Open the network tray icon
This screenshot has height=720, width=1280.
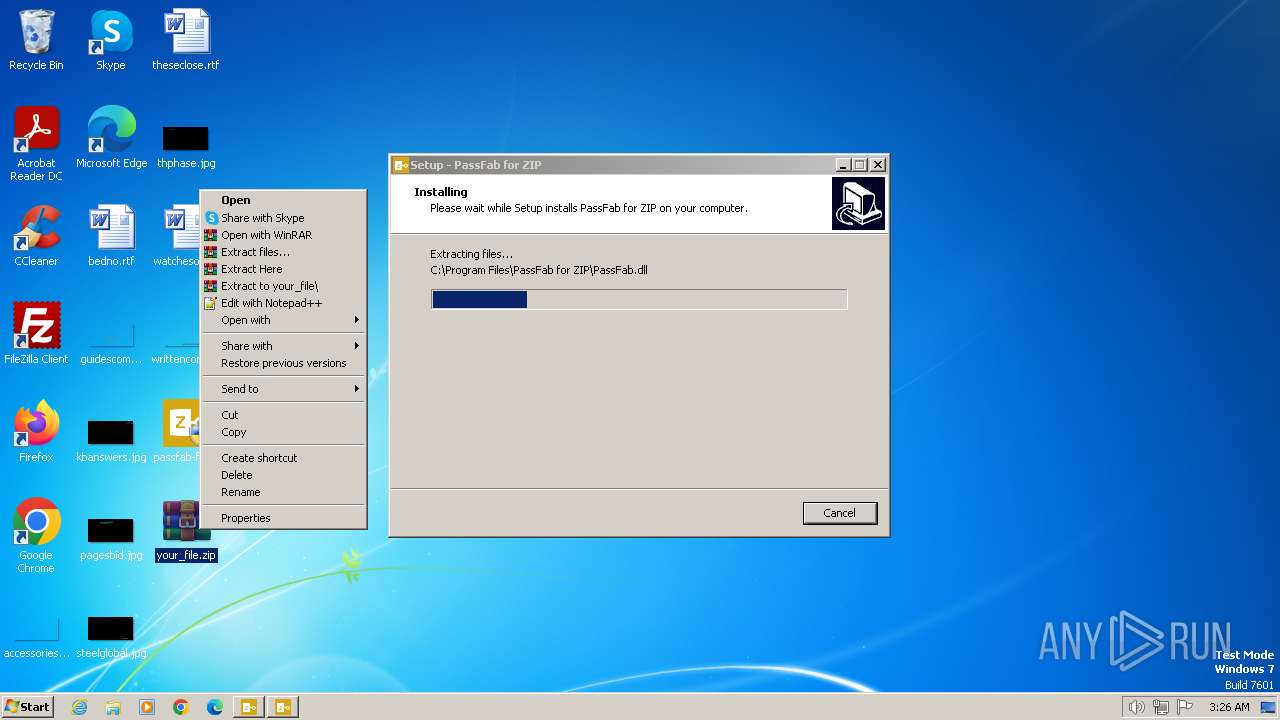pos(1160,707)
